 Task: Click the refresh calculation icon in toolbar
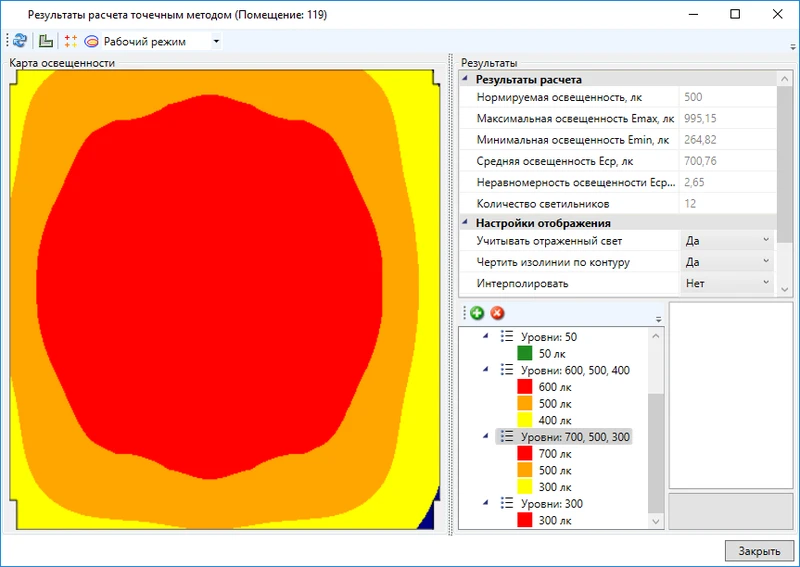[x=20, y=41]
